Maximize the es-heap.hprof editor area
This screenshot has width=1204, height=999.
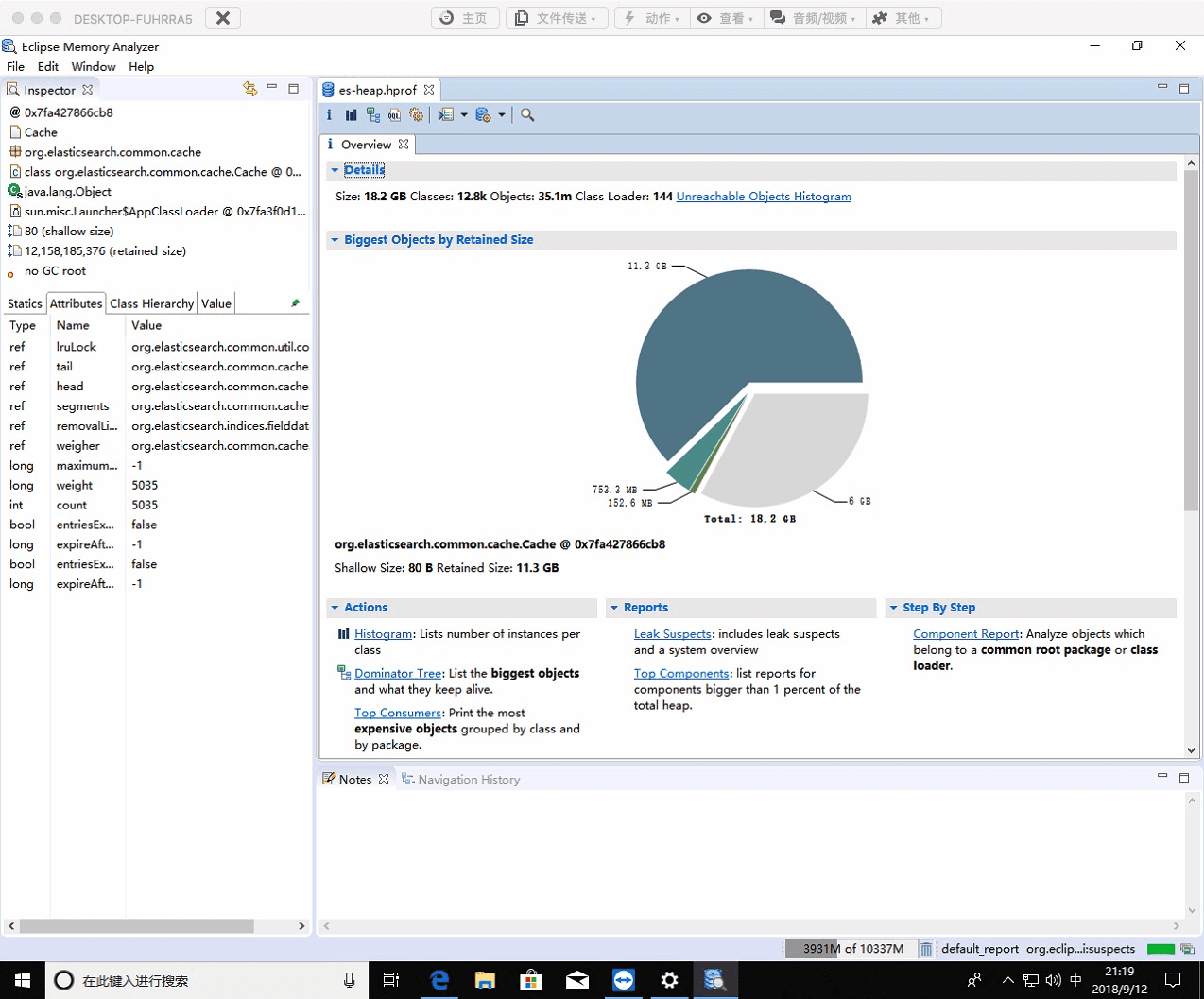[x=1184, y=88]
